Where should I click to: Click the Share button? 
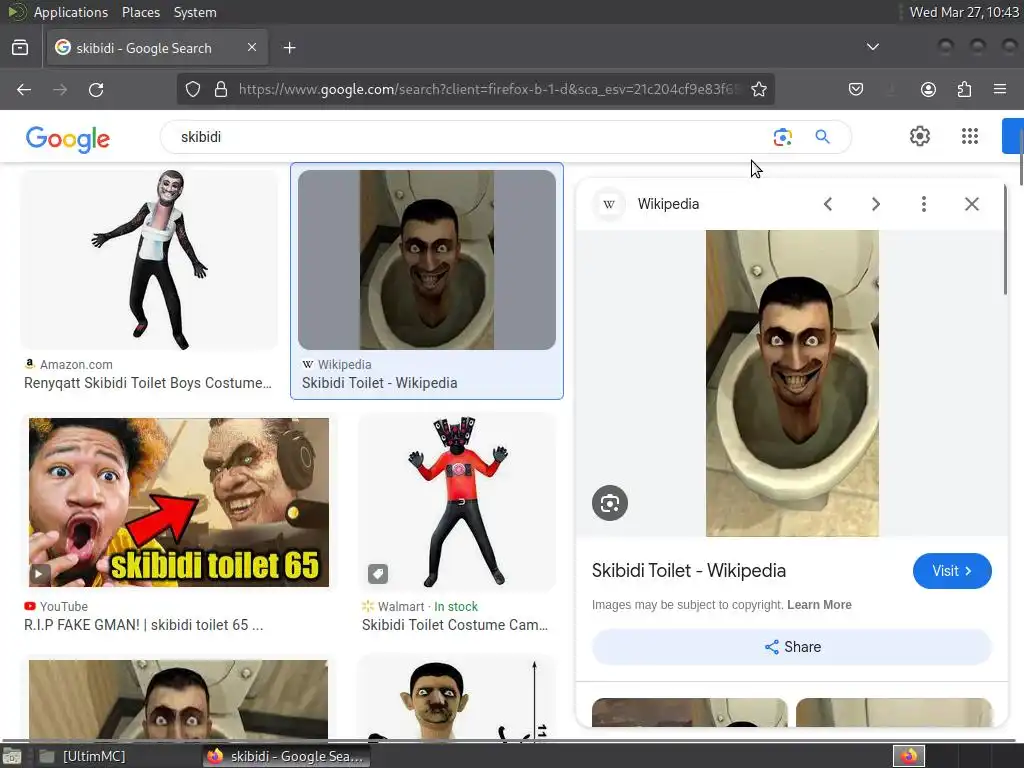point(792,647)
